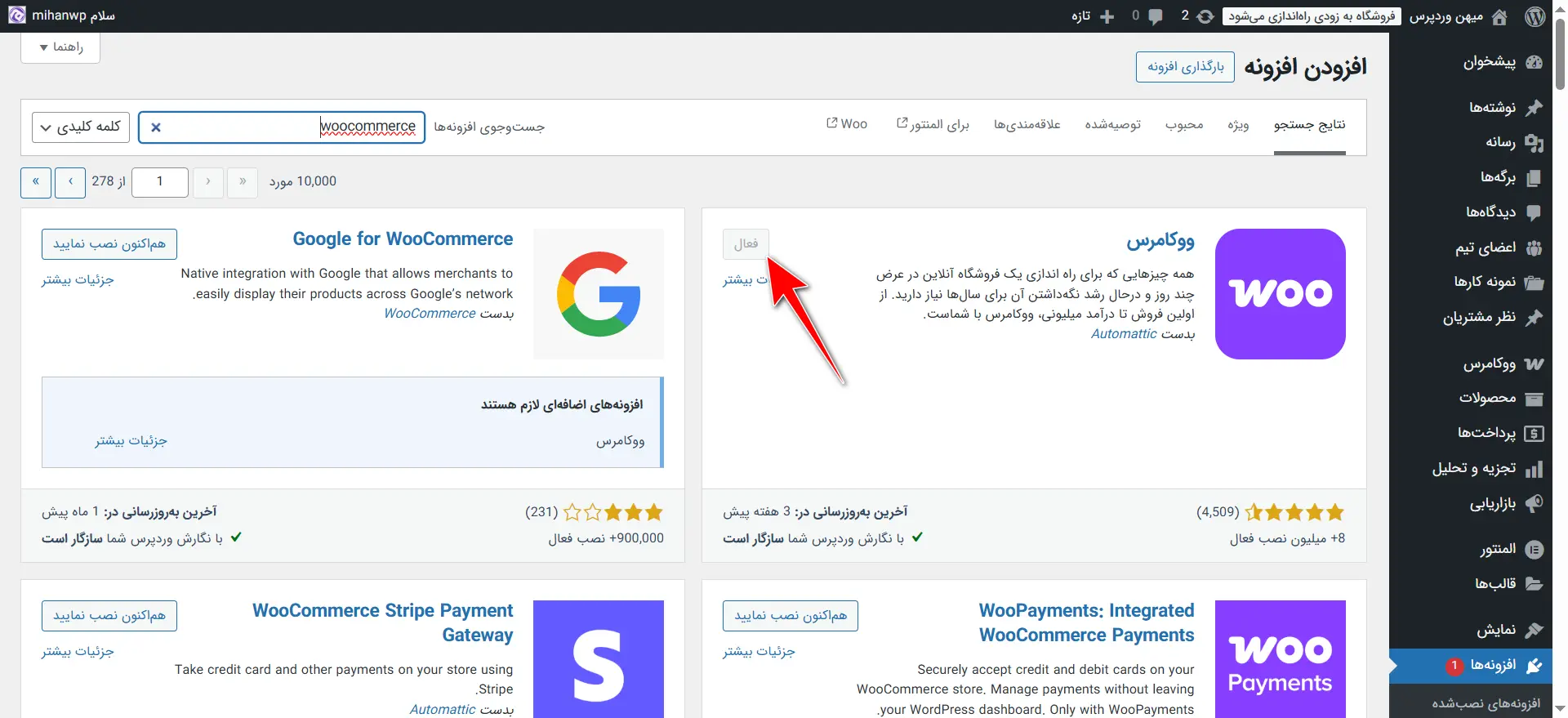Install the WooPayments plugin now

tap(791, 616)
